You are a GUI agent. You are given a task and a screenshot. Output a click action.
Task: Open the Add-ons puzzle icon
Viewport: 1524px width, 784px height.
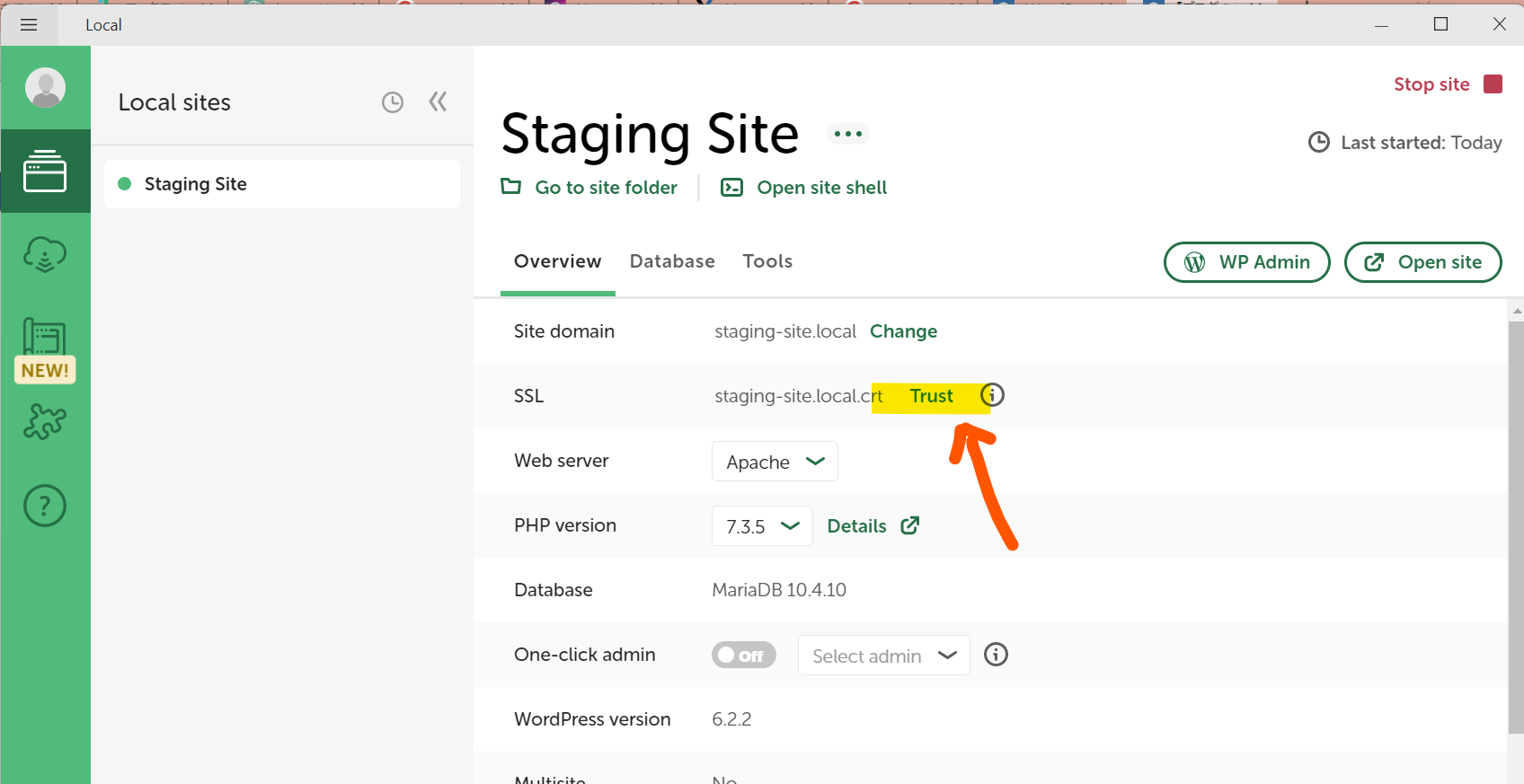pyautogui.click(x=45, y=421)
